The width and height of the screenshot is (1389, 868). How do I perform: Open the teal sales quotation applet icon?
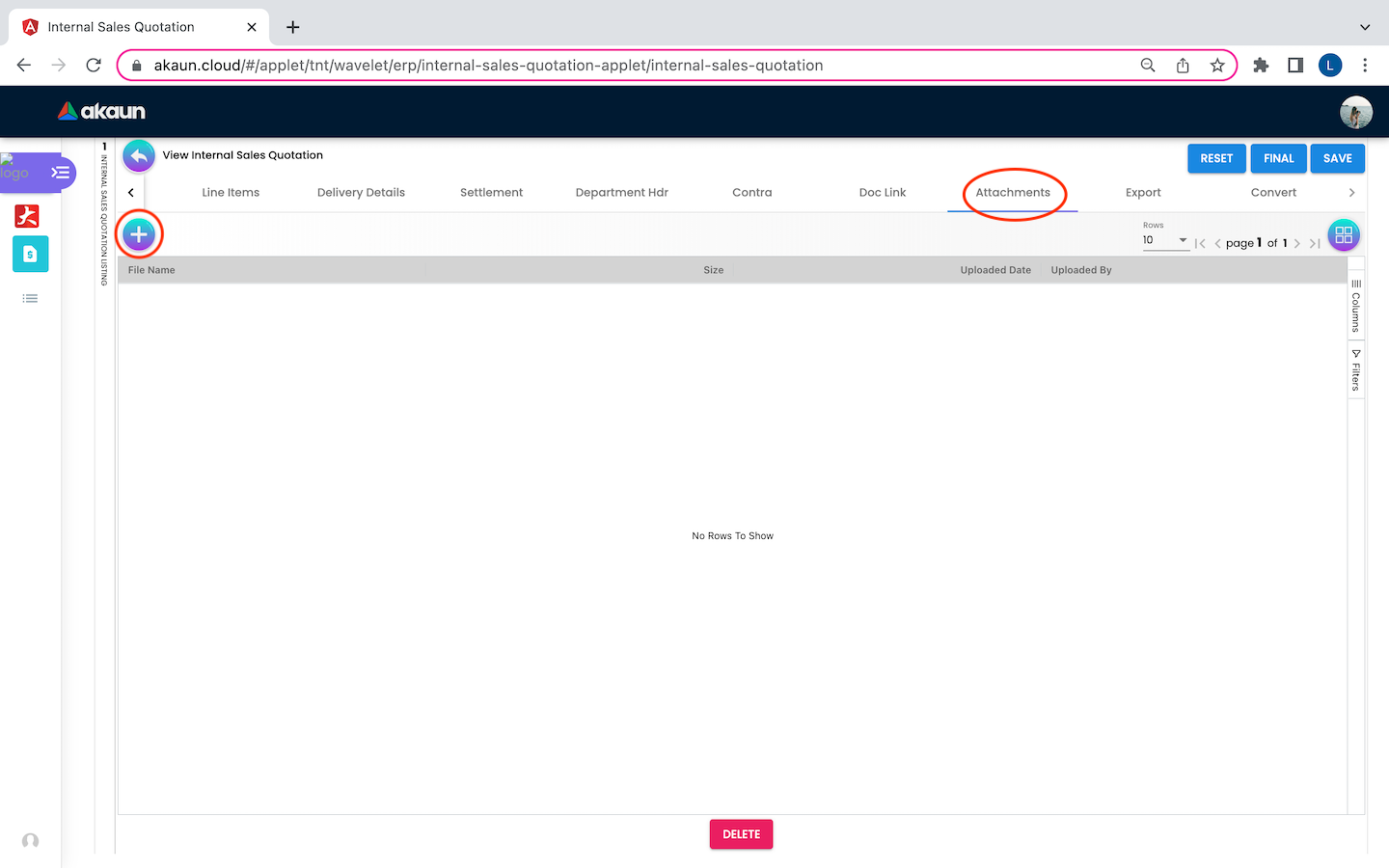30,254
